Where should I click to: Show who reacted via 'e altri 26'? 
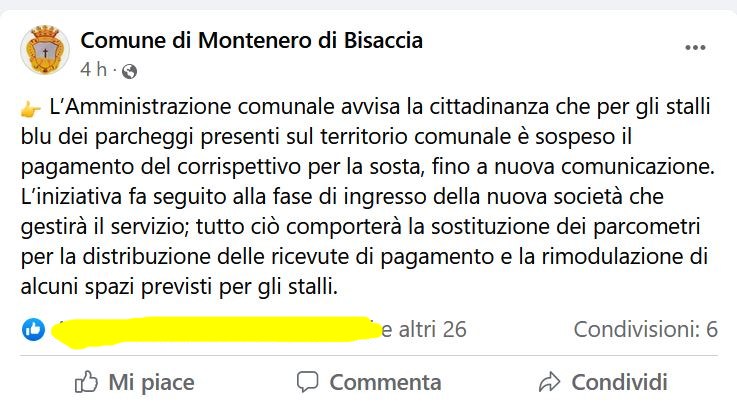(x=424, y=329)
